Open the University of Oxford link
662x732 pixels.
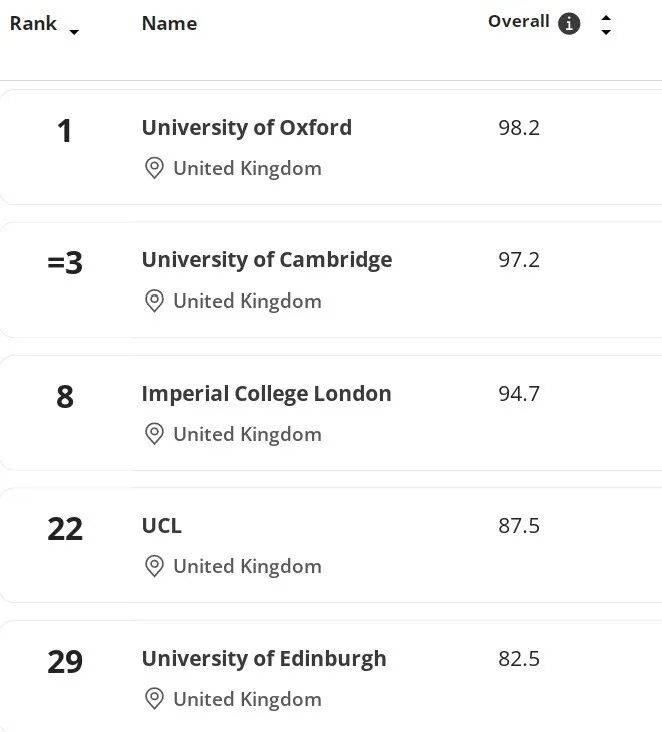246,128
